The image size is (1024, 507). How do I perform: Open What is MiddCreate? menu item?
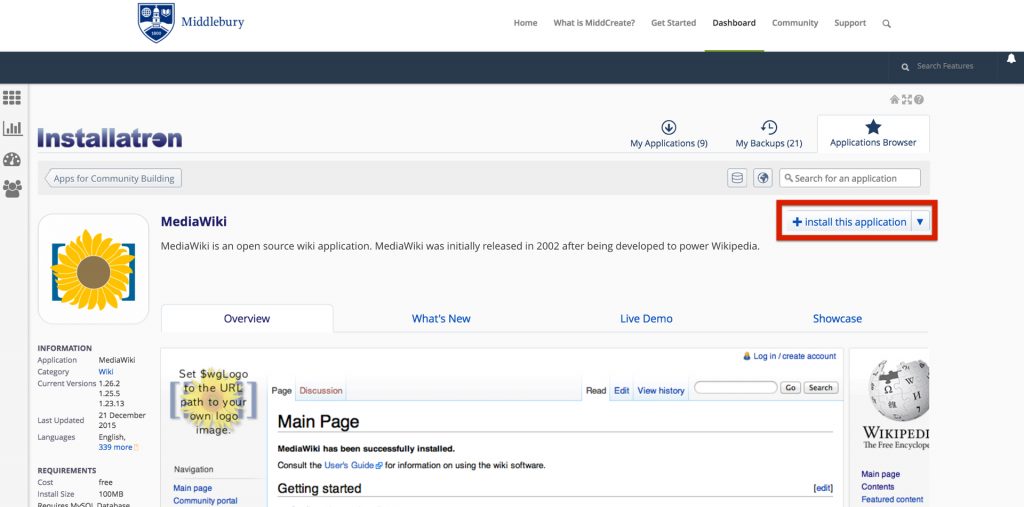point(594,23)
